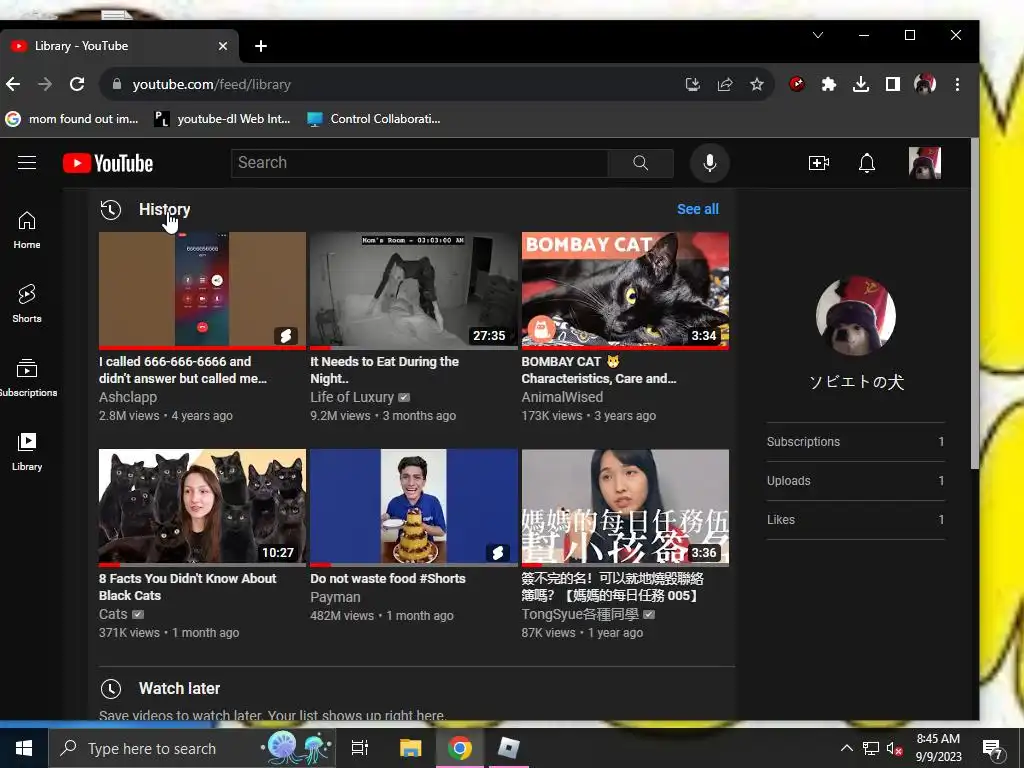Open a new browser tab
This screenshot has width=1024, height=768.
click(x=261, y=46)
